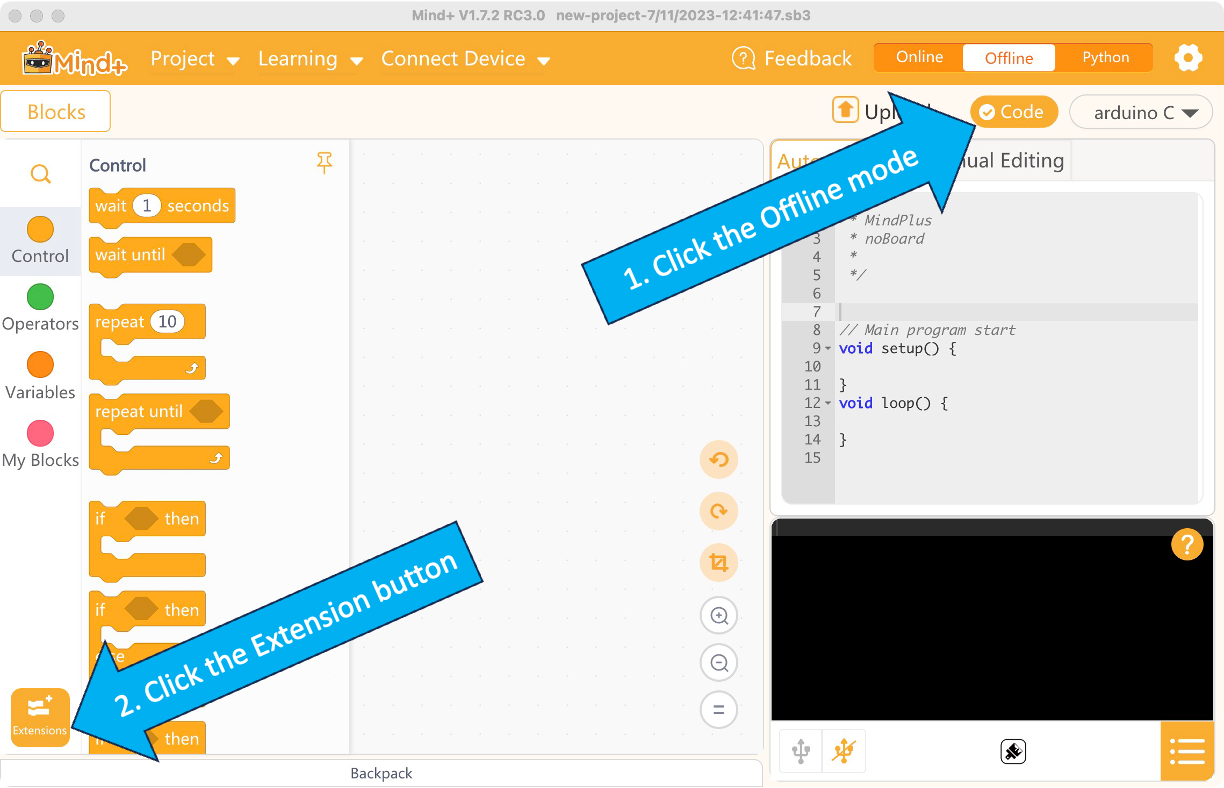Zoom out of the workspace
Screen dimensions: 1224x788
click(x=718, y=662)
